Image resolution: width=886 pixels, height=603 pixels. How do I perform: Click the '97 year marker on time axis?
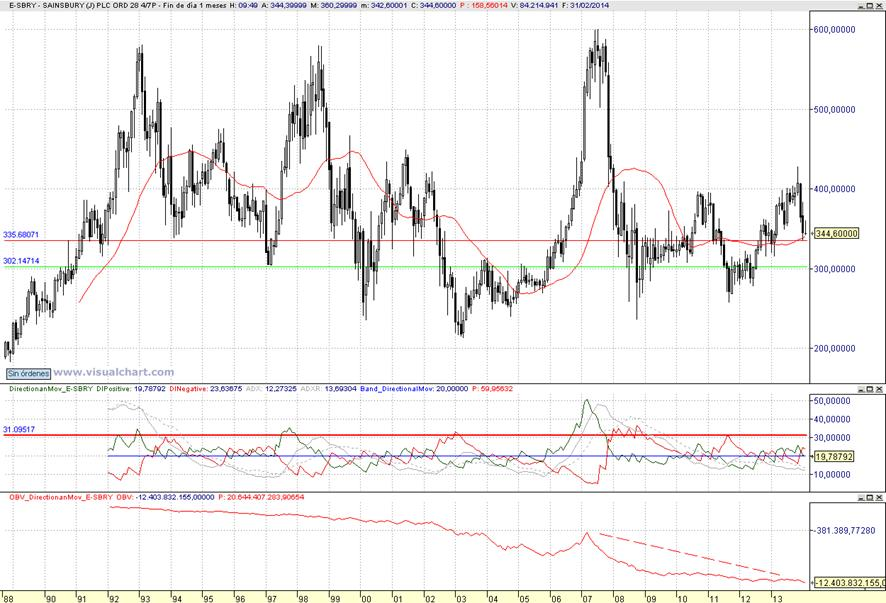pyautogui.click(x=271, y=598)
